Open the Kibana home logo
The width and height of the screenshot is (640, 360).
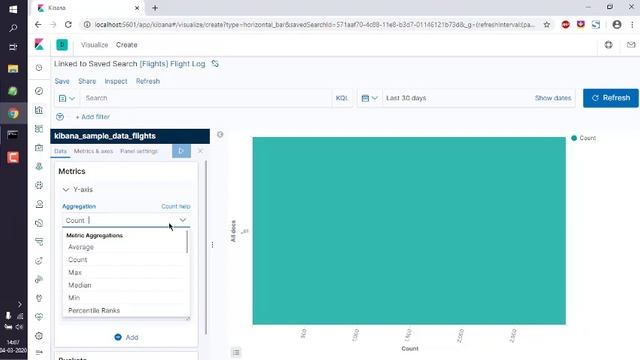(39, 44)
